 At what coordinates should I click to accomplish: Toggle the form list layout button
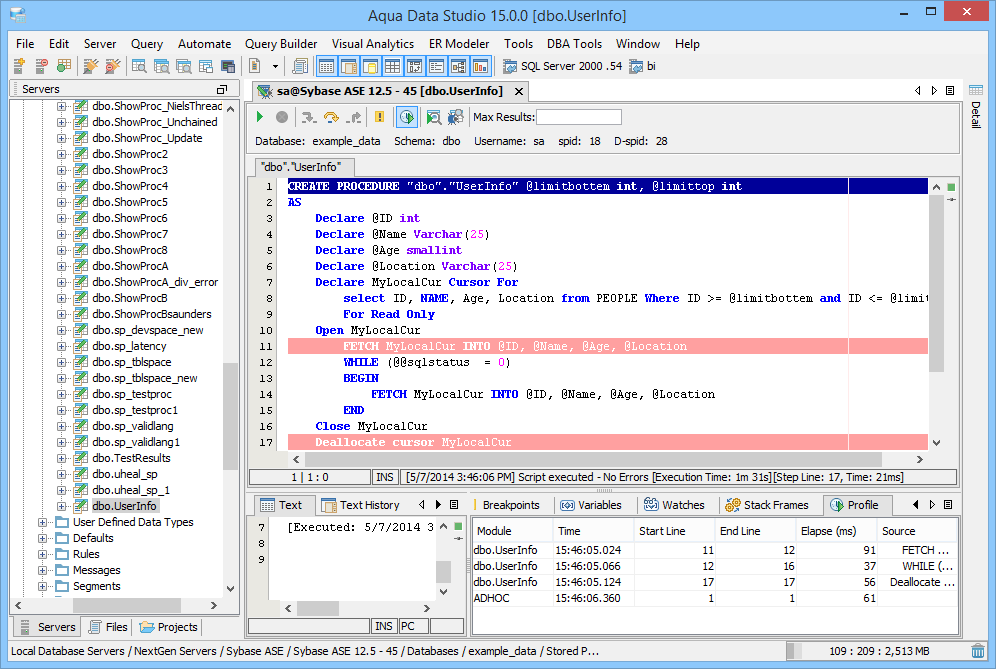pos(436,66)
